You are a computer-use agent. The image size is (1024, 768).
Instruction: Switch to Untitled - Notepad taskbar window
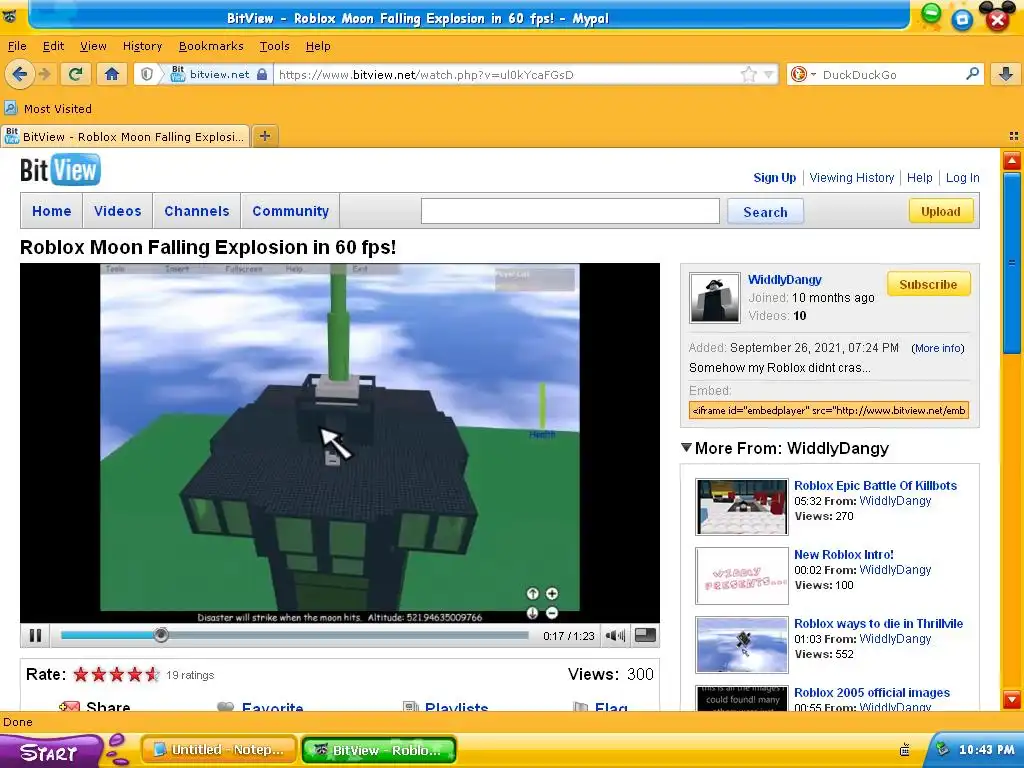click(x=219, y=750)
